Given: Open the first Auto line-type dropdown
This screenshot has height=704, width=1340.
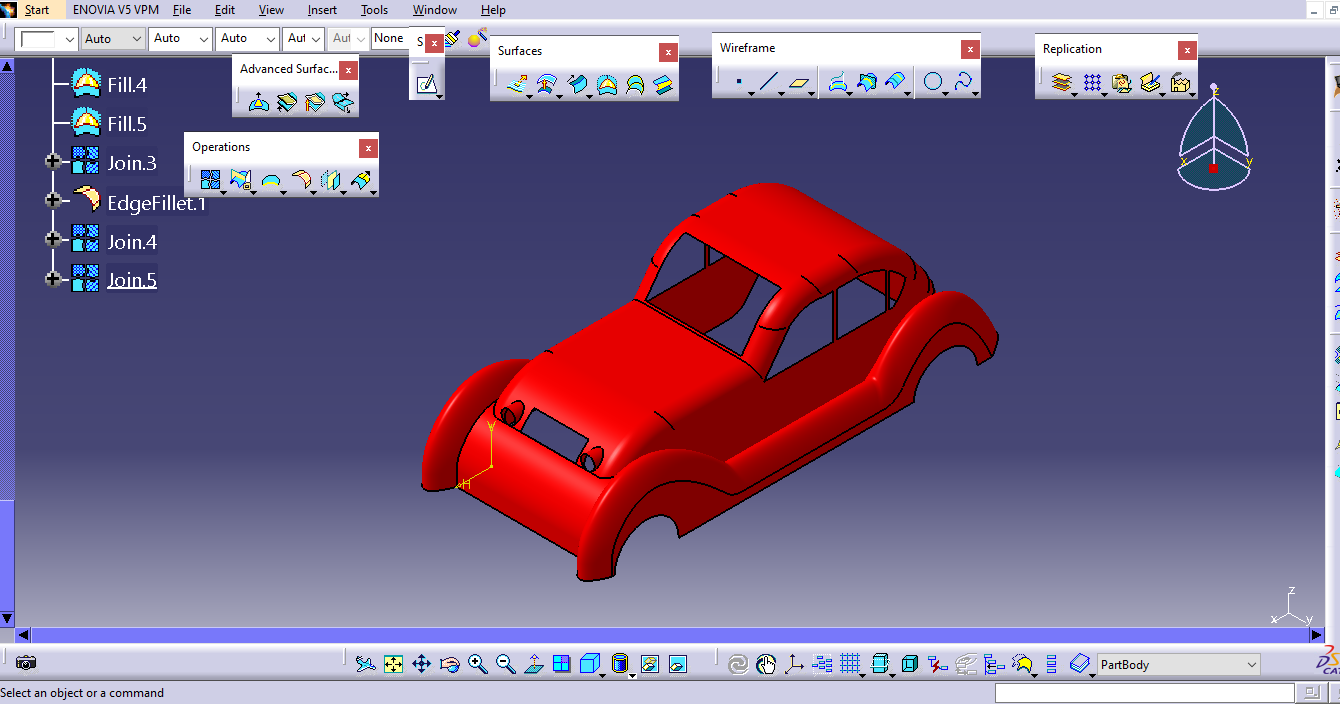Looking at the screenshot, I should 113,38.
